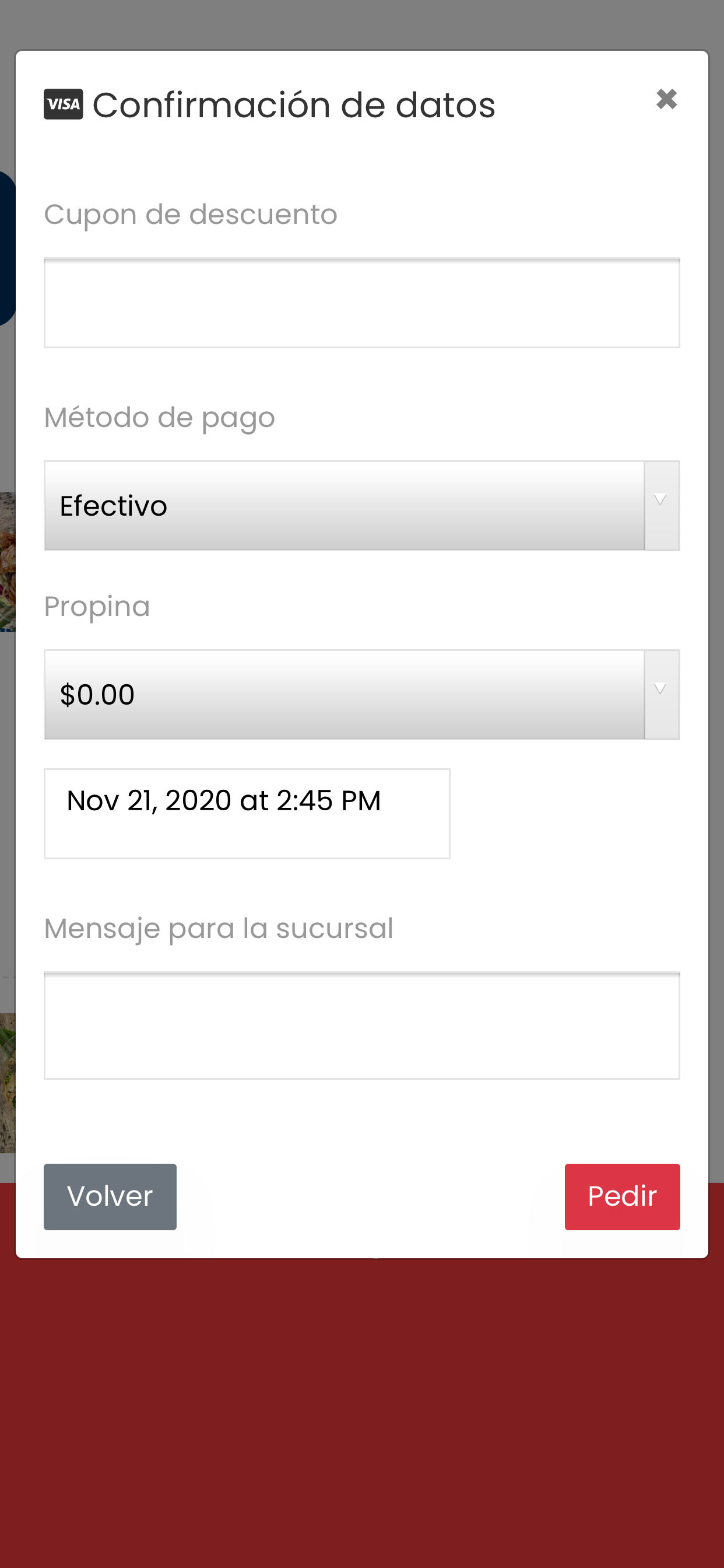This screenshot has height=1568, width=724.
Task: Click the Mensaje para la sucursal label
Action: click(x=219, y=929)
